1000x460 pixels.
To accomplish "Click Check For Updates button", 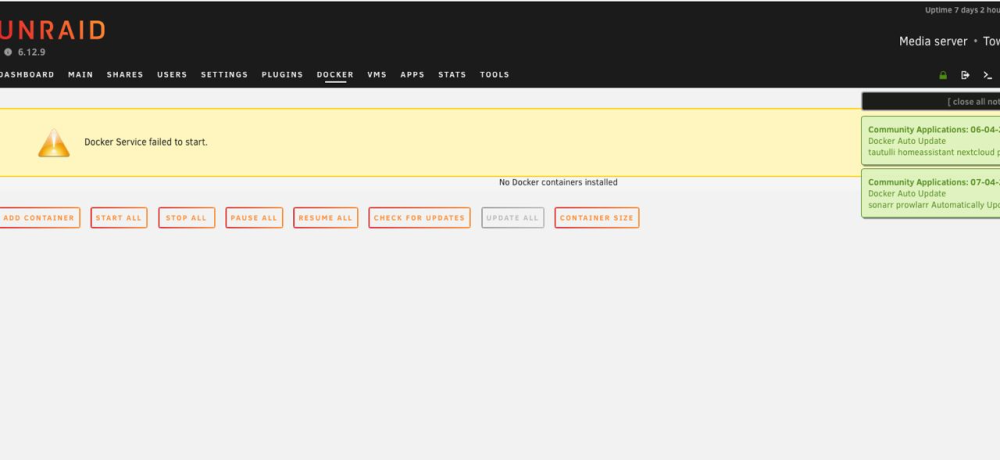I will [419, 218].
